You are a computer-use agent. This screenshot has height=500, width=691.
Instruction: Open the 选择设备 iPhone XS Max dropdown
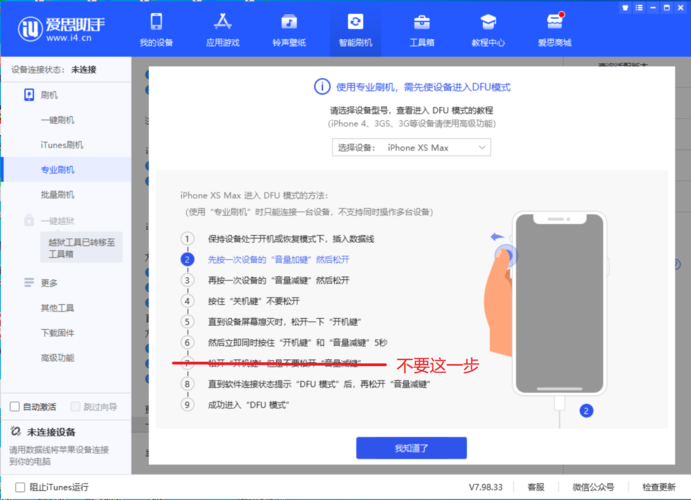click(411, 148)
